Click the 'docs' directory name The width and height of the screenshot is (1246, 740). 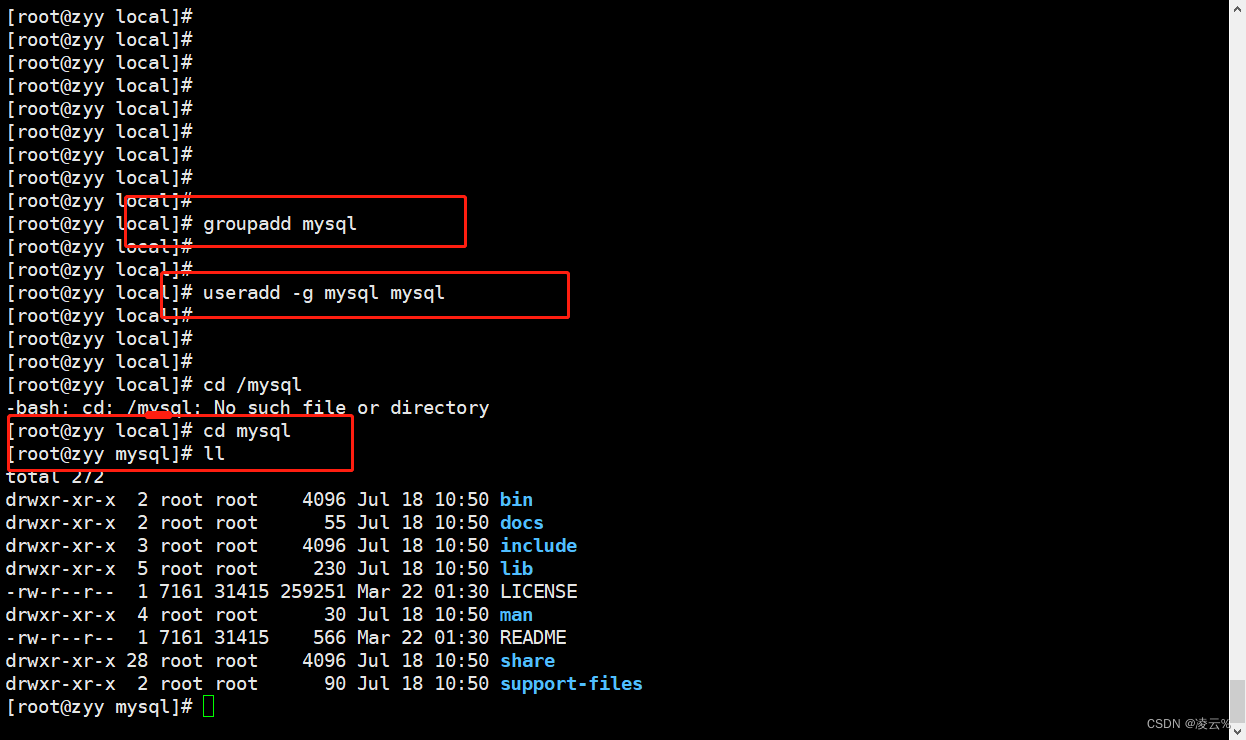pyautogui.click(x=522, y=523)
